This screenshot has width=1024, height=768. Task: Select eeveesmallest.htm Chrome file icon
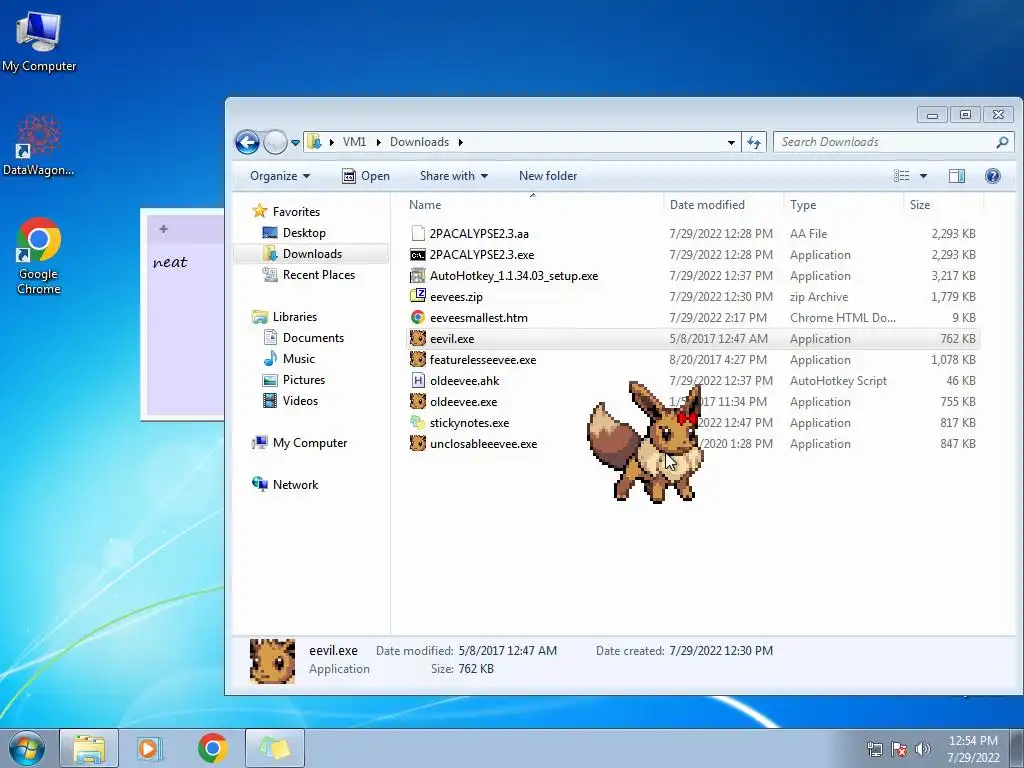418,317
